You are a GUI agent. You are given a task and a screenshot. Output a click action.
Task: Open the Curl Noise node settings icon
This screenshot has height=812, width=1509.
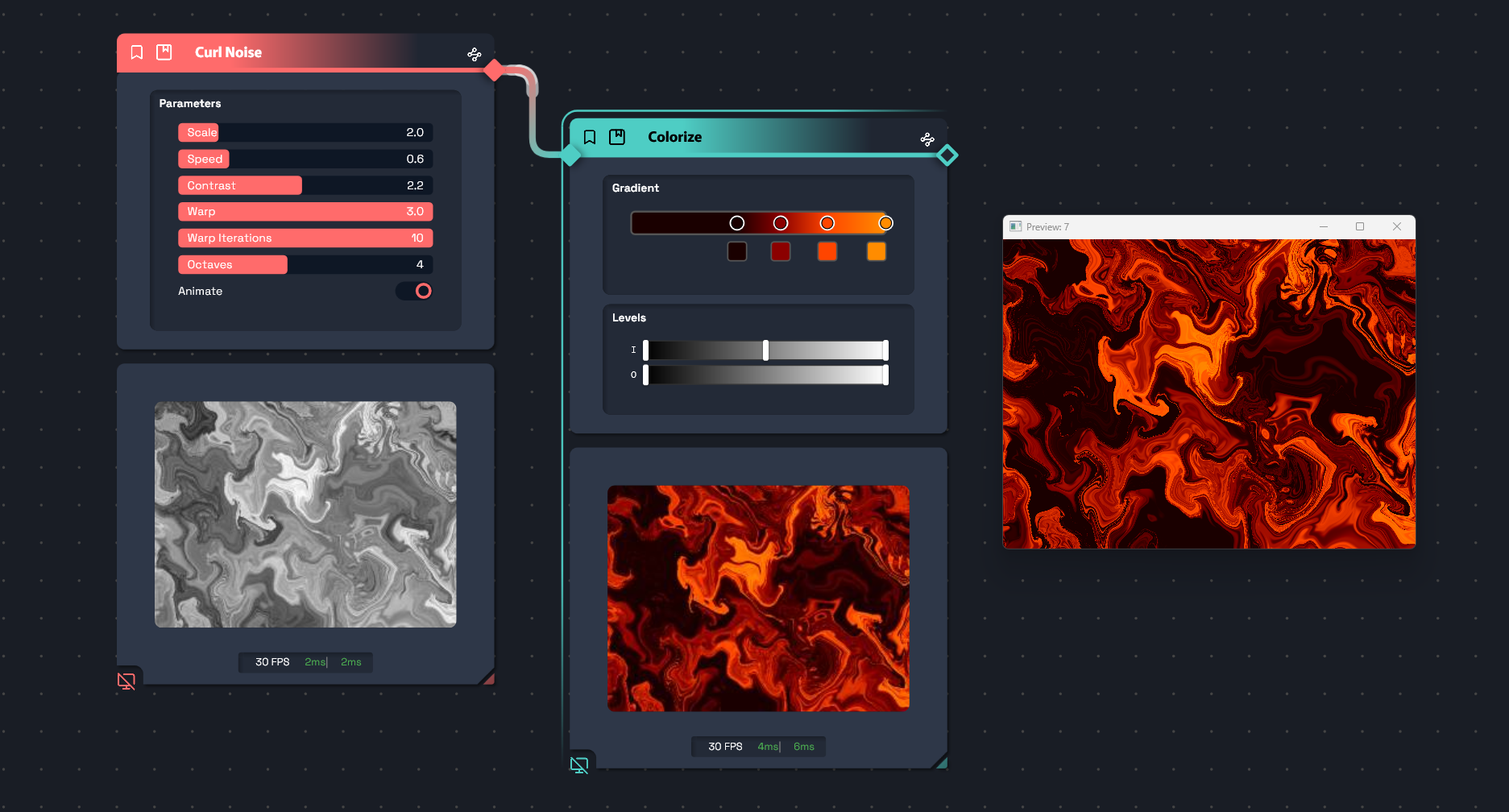[x=475, y=54]
